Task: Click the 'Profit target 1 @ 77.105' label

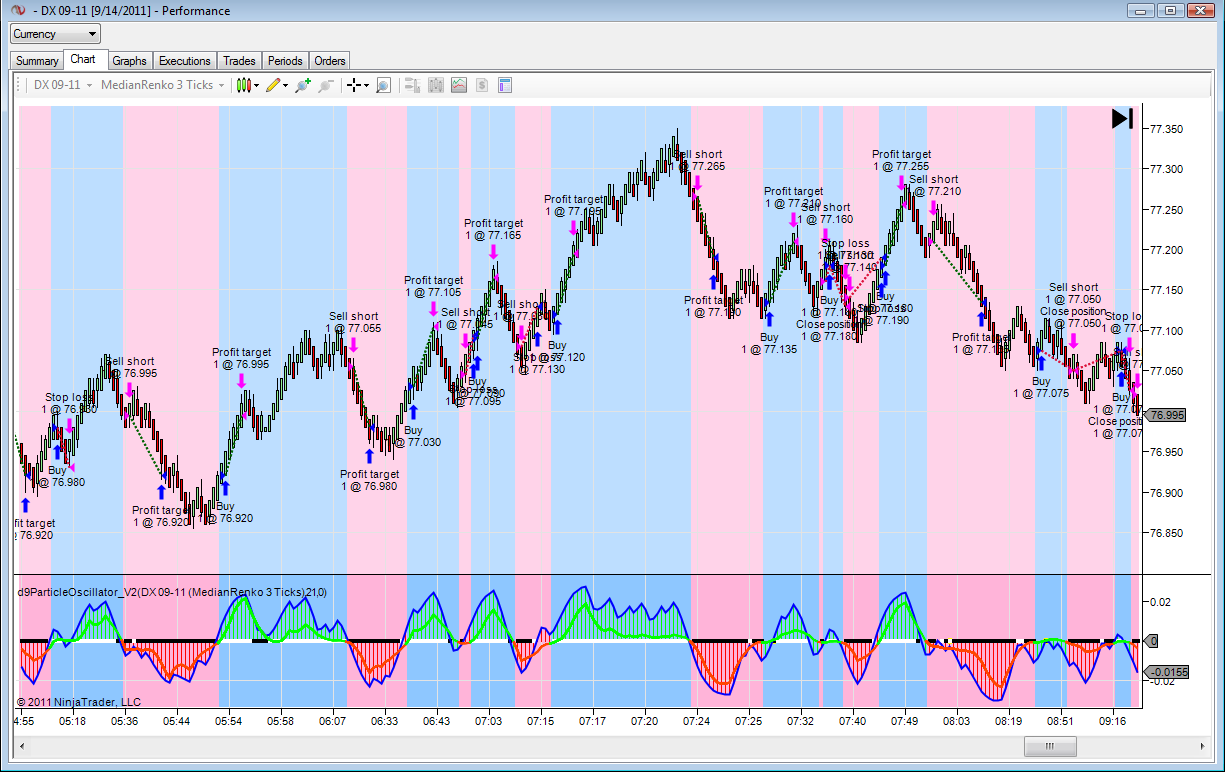Action: (433, 286)
